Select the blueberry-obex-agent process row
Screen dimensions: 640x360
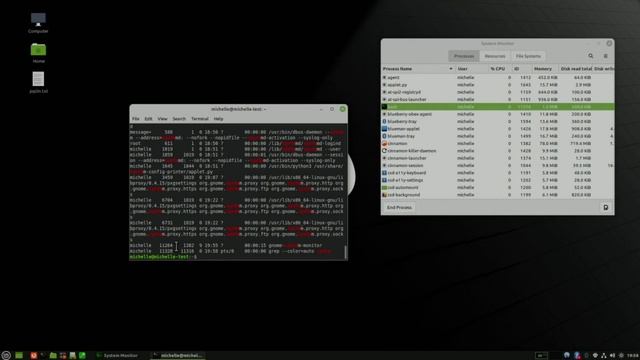pyautogui.click(x=497, y=114)
